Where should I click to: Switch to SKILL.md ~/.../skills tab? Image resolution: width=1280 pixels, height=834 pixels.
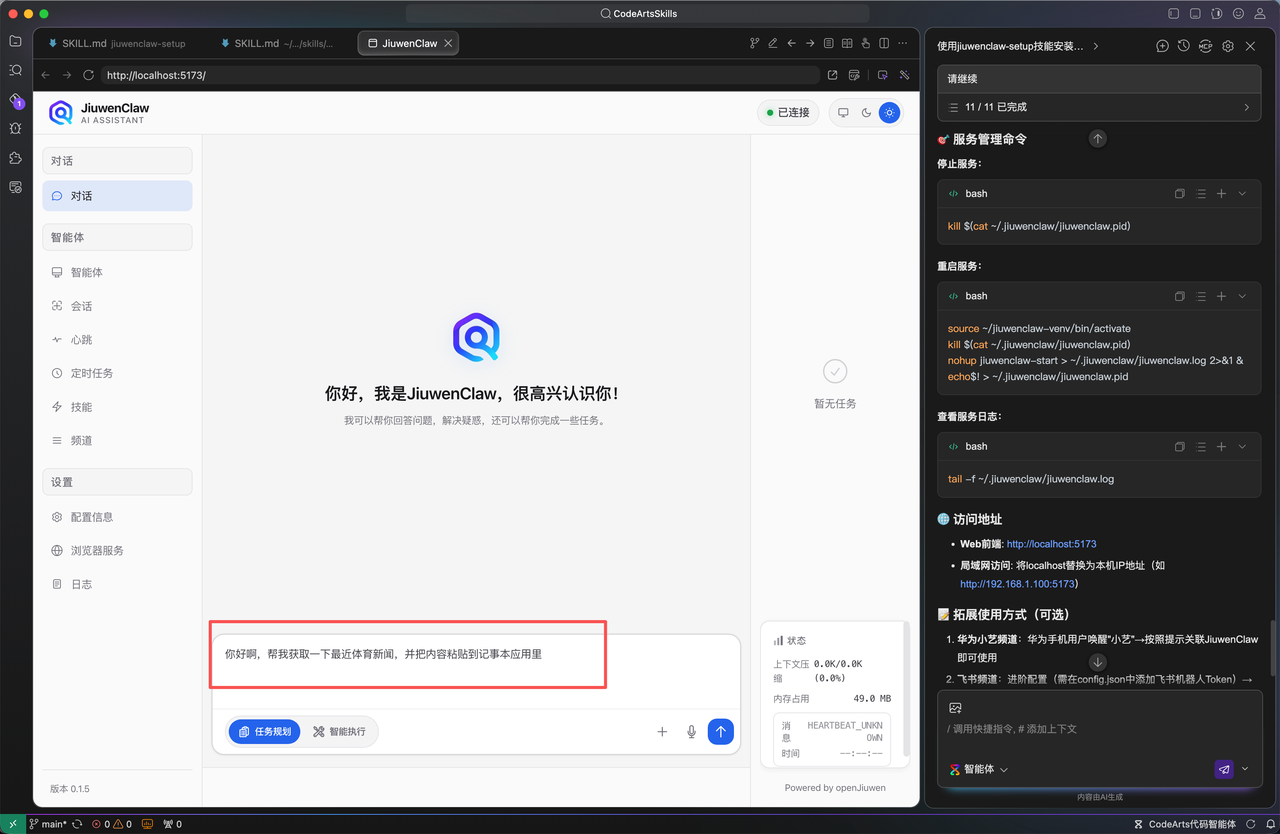[277, 43]
